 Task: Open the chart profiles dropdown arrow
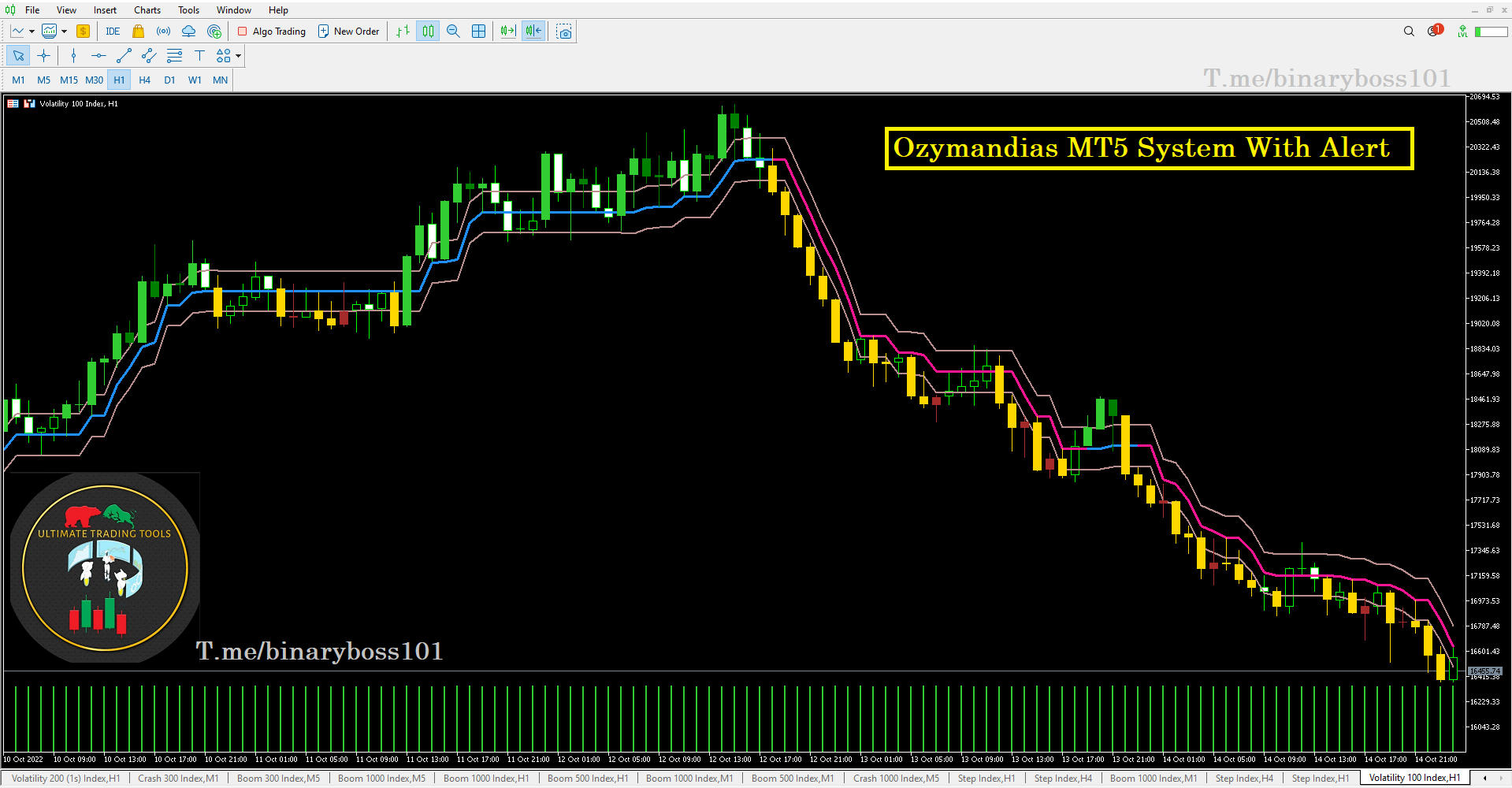click(x=63, y=32)
